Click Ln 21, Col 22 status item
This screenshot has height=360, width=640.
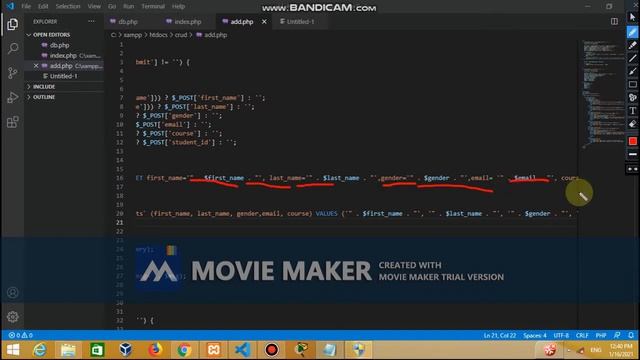point(500,335)
